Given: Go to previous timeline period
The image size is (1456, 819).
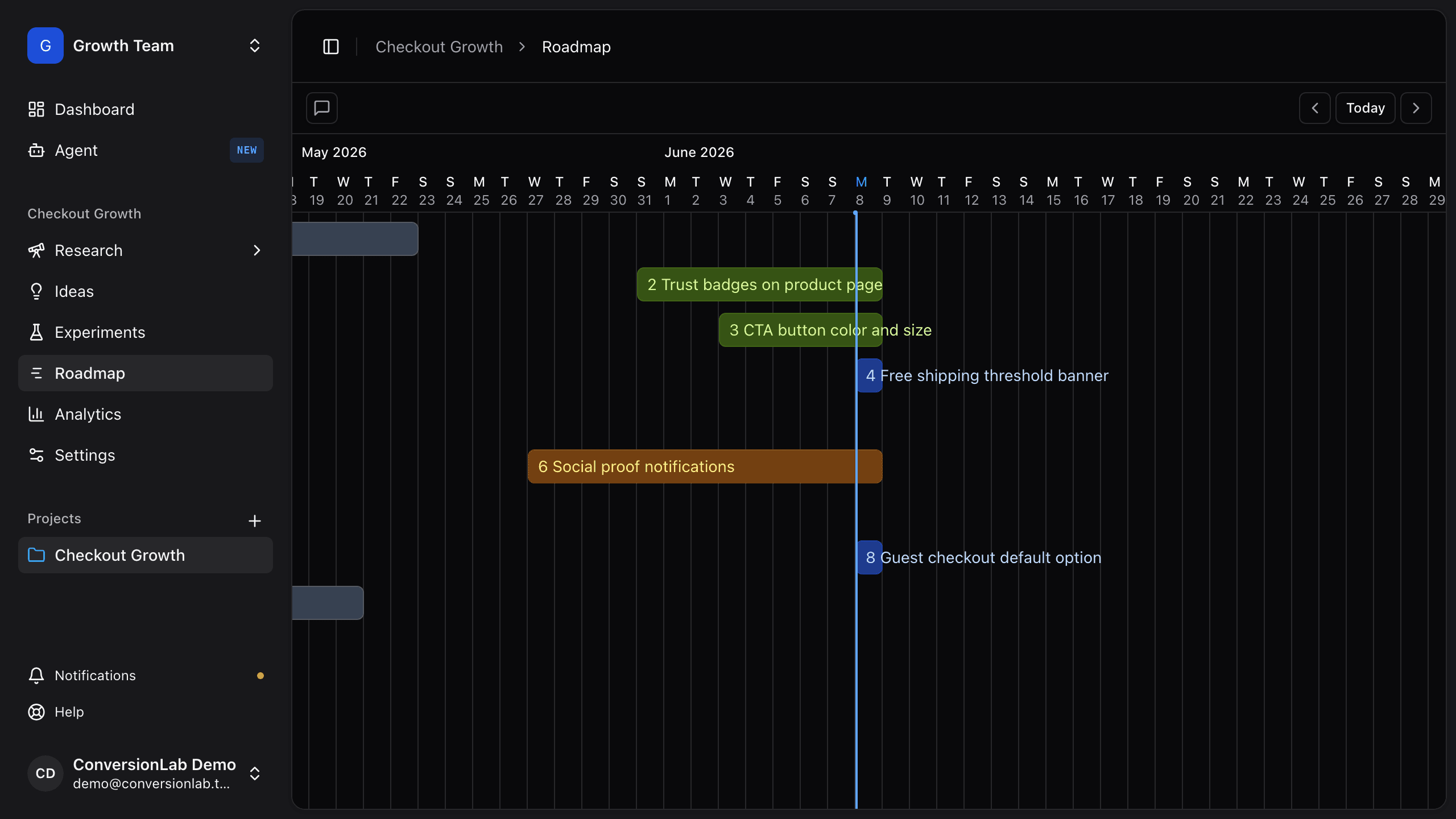Looking at the screenshot, I should 1315,108.
